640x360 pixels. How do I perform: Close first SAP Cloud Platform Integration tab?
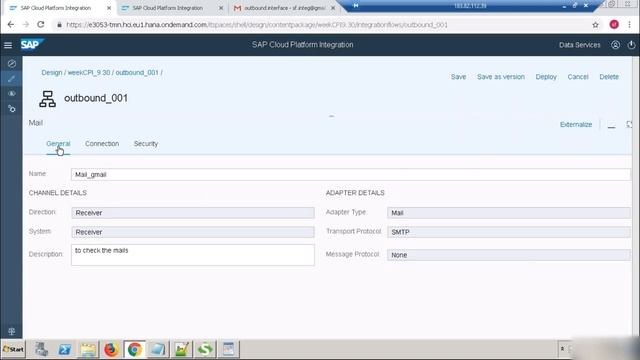tap(109, 8)
